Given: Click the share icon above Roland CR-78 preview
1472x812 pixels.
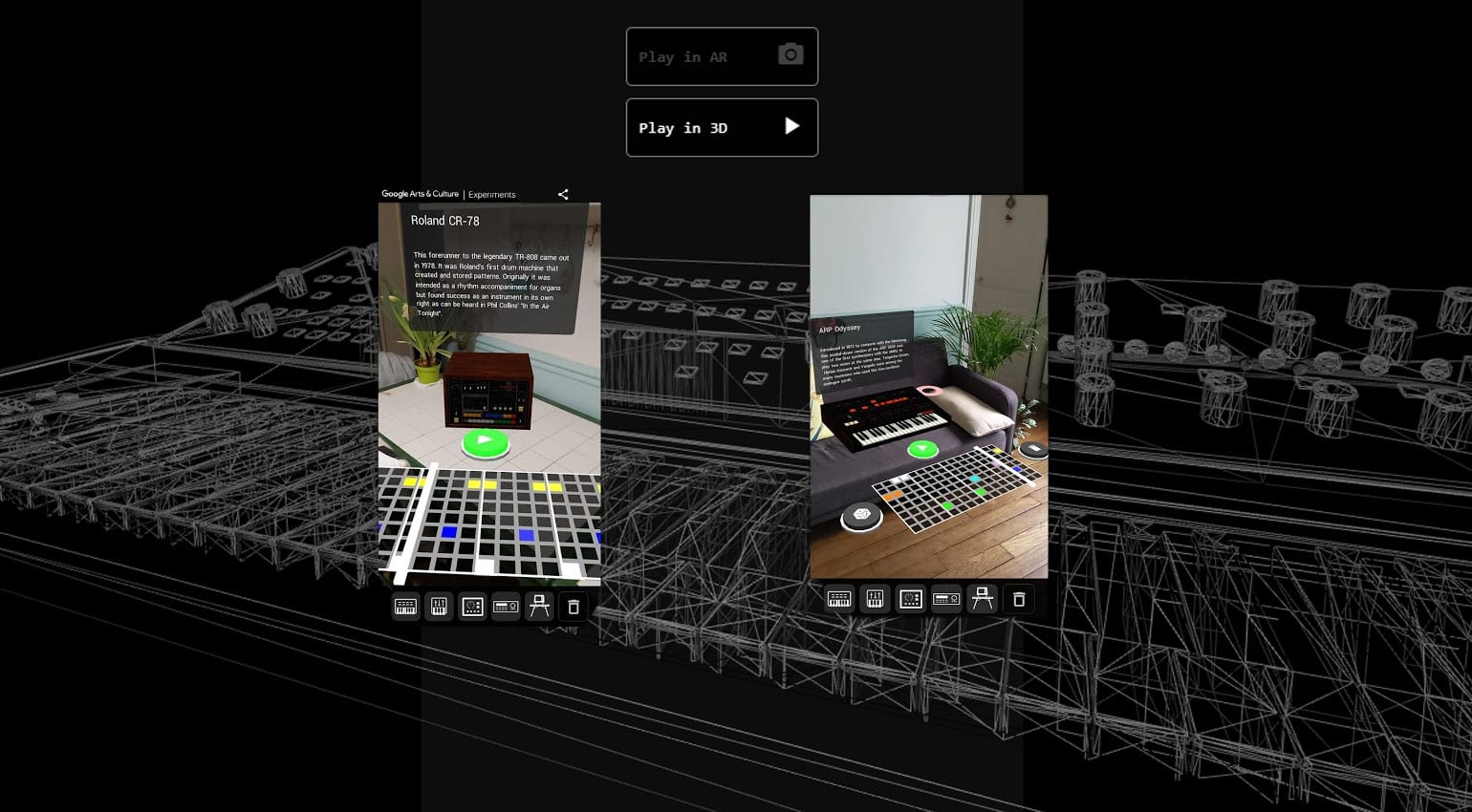Looking at the screenshot, I should click(563, 194).
